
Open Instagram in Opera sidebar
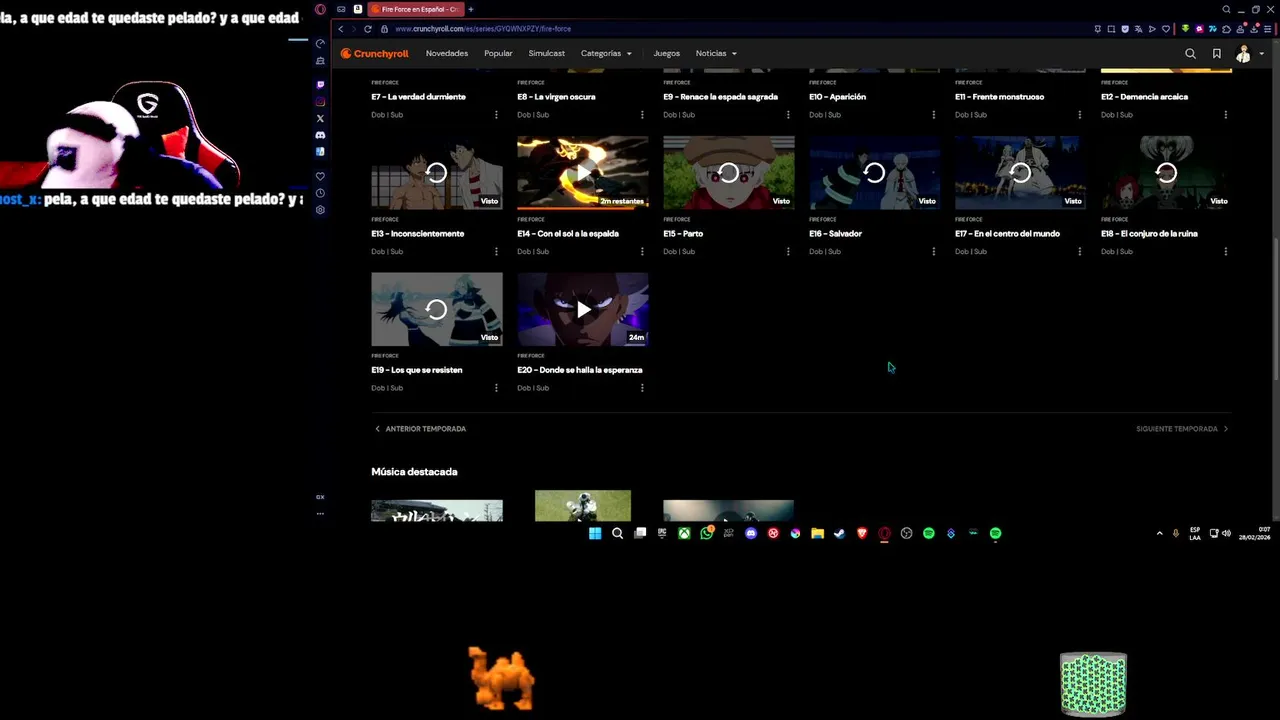coord(320,101)
